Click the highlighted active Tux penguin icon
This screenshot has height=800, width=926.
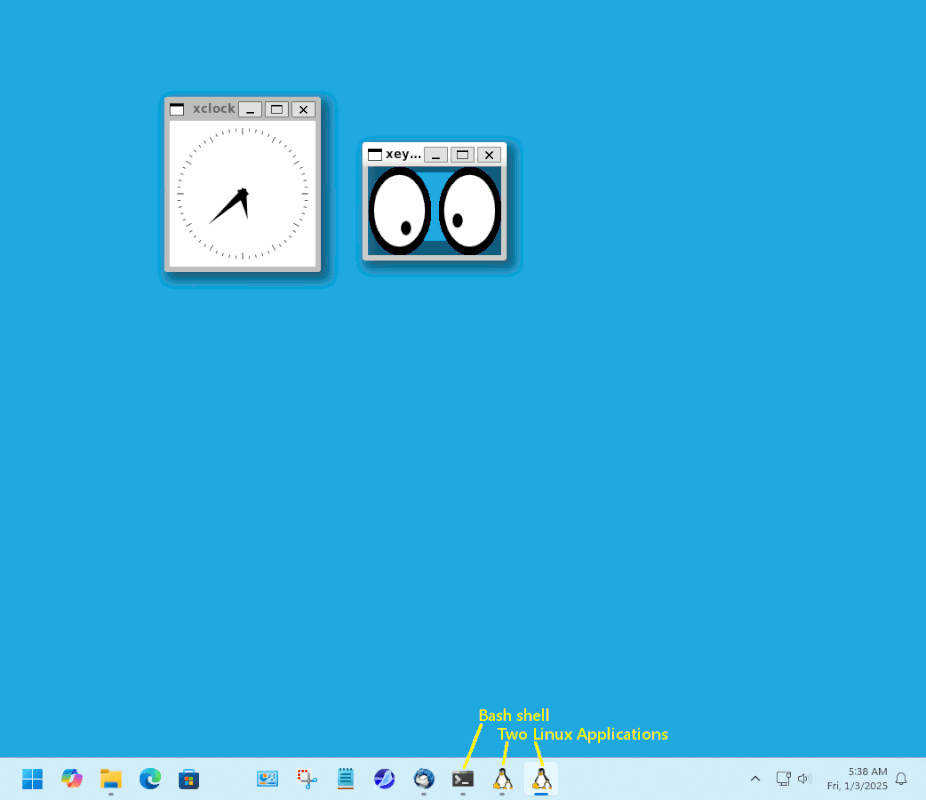542,779
